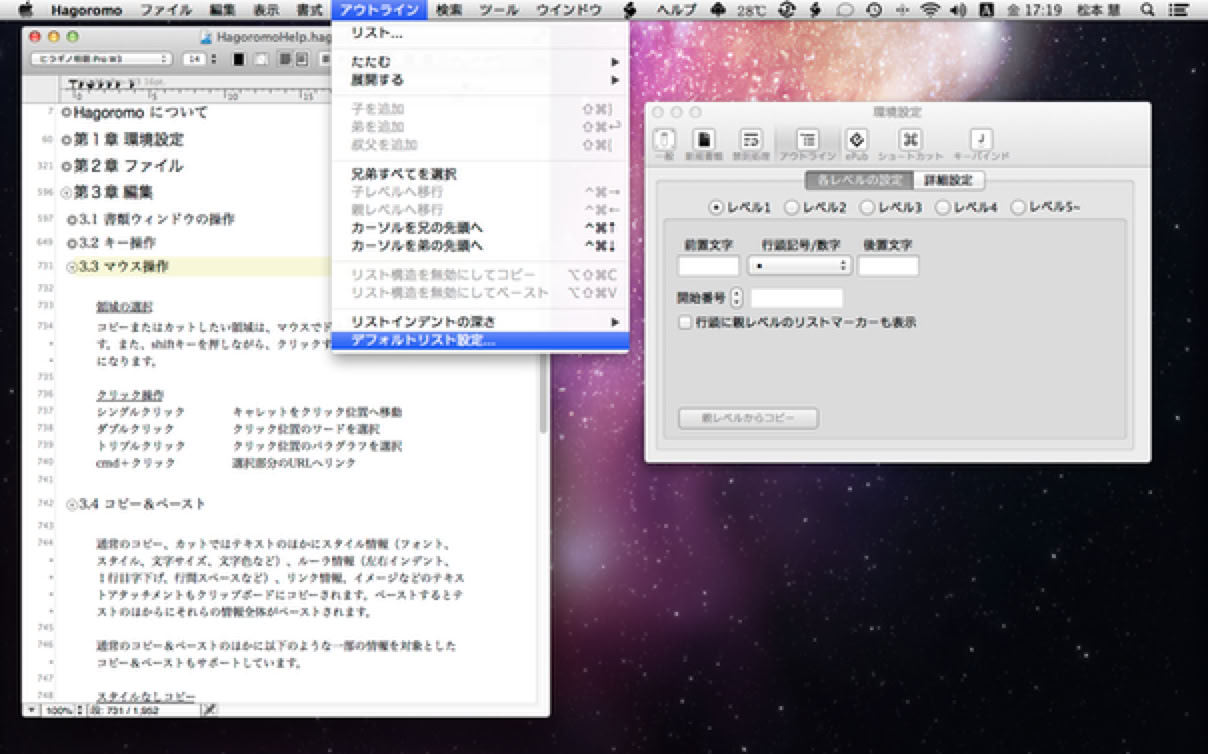Click the 前置文字 prefix text field
This screenshot has height=754, width=1208.
(708, 266)
